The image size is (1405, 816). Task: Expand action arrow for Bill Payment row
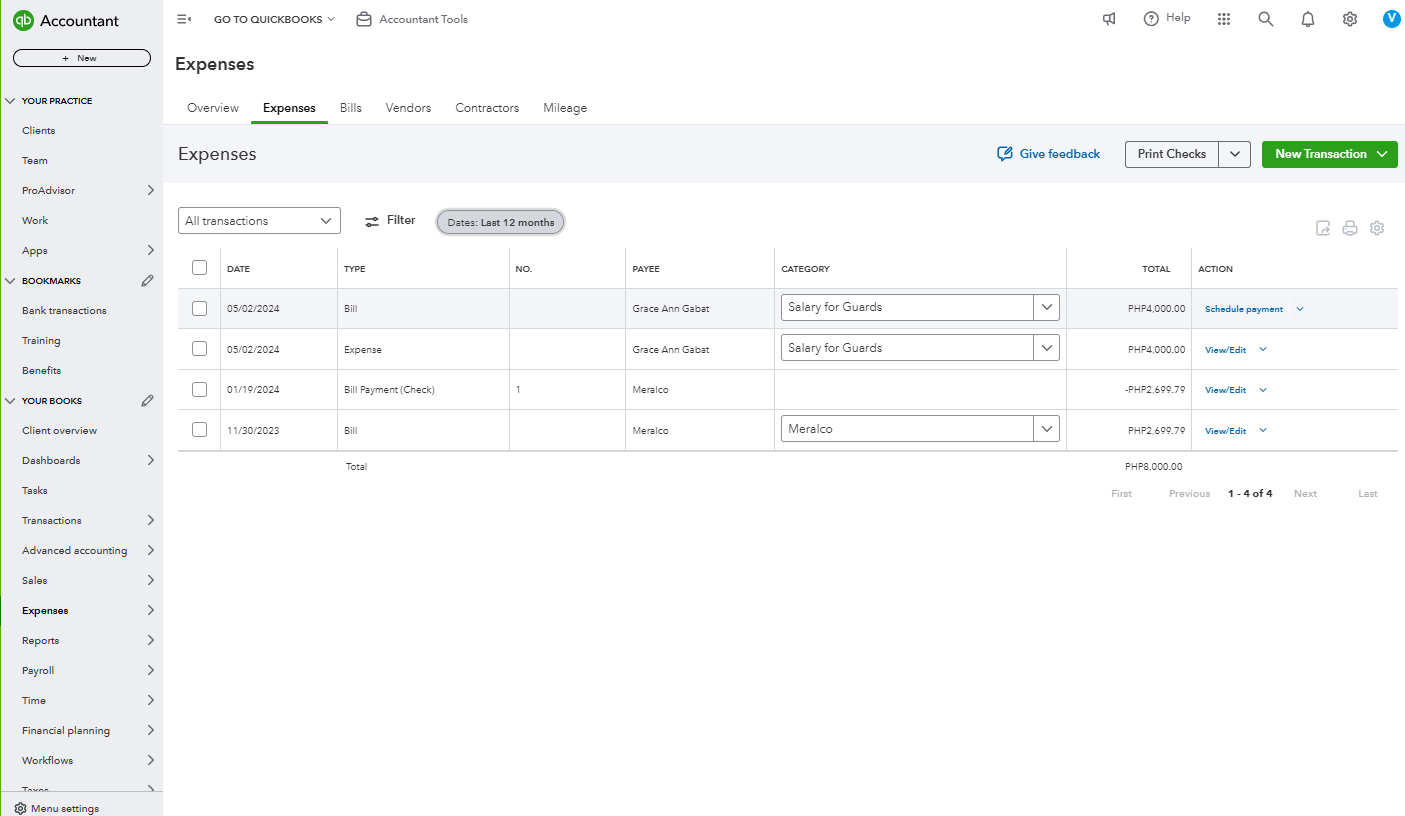coord(1263,390)
